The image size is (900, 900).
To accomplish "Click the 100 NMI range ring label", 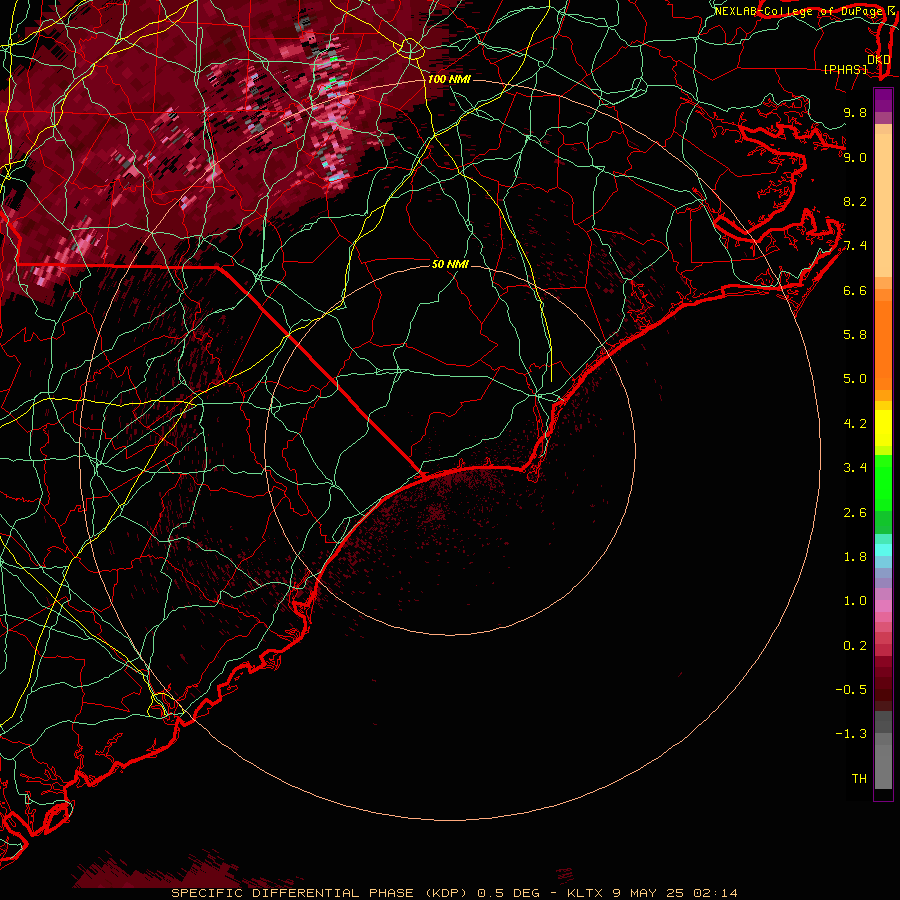I will 449,79.
